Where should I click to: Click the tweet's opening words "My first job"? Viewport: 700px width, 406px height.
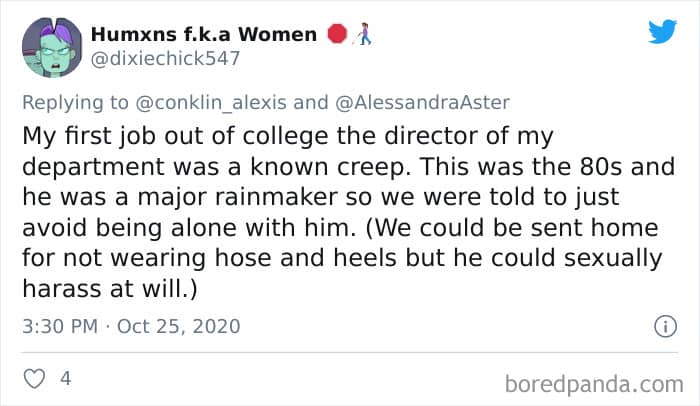coord(92,133)
